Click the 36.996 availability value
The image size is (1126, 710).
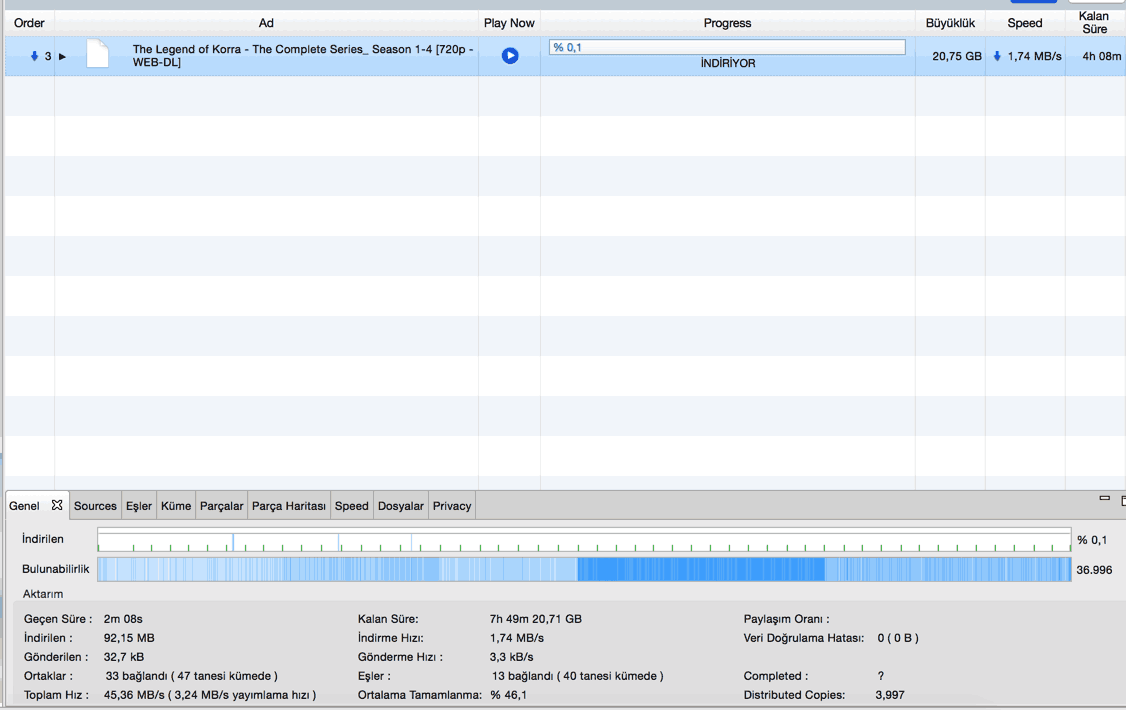click(x=1094, y=570)
